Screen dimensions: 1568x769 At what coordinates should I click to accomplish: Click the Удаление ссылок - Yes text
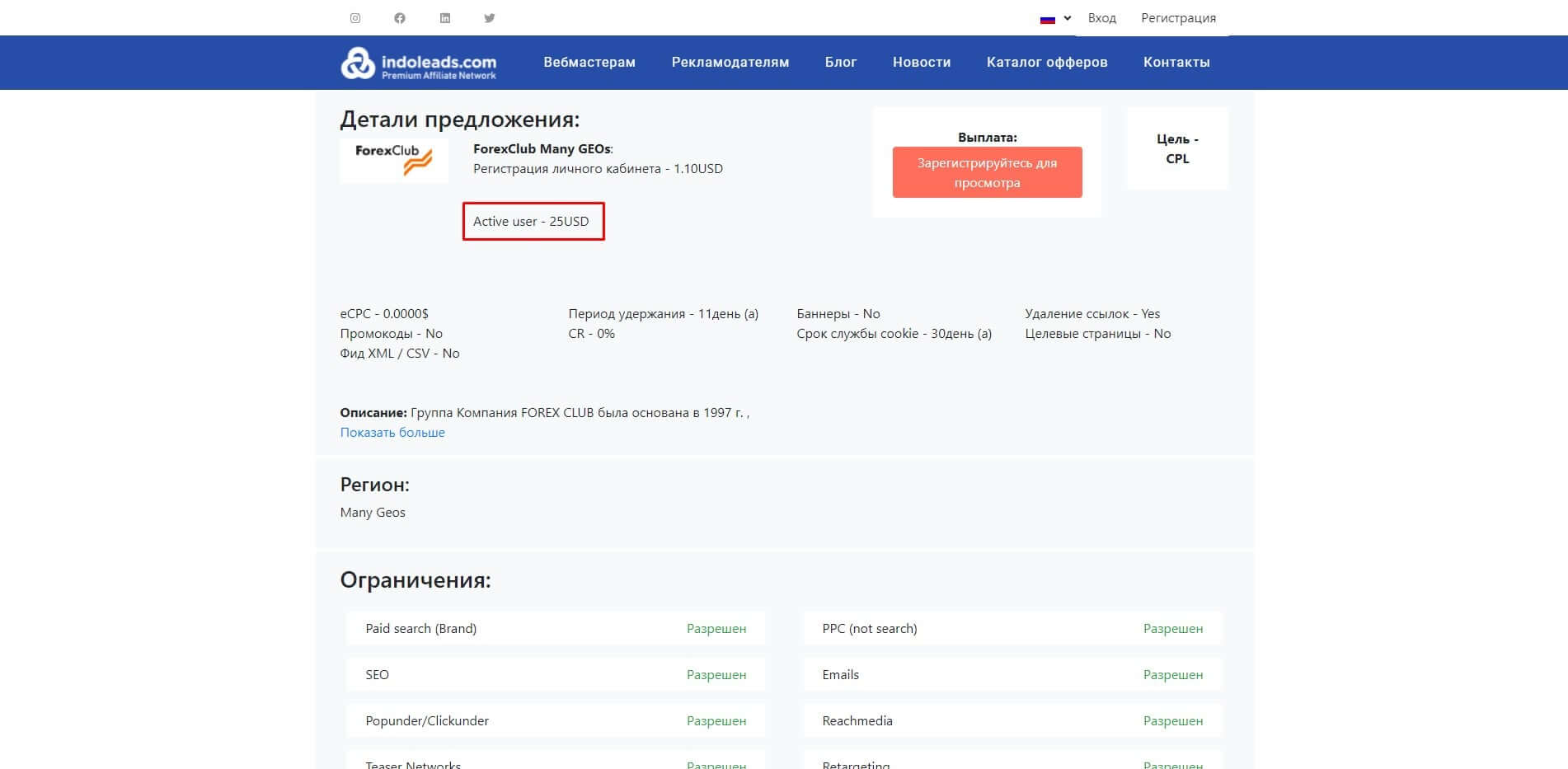tap(1092, 314)
